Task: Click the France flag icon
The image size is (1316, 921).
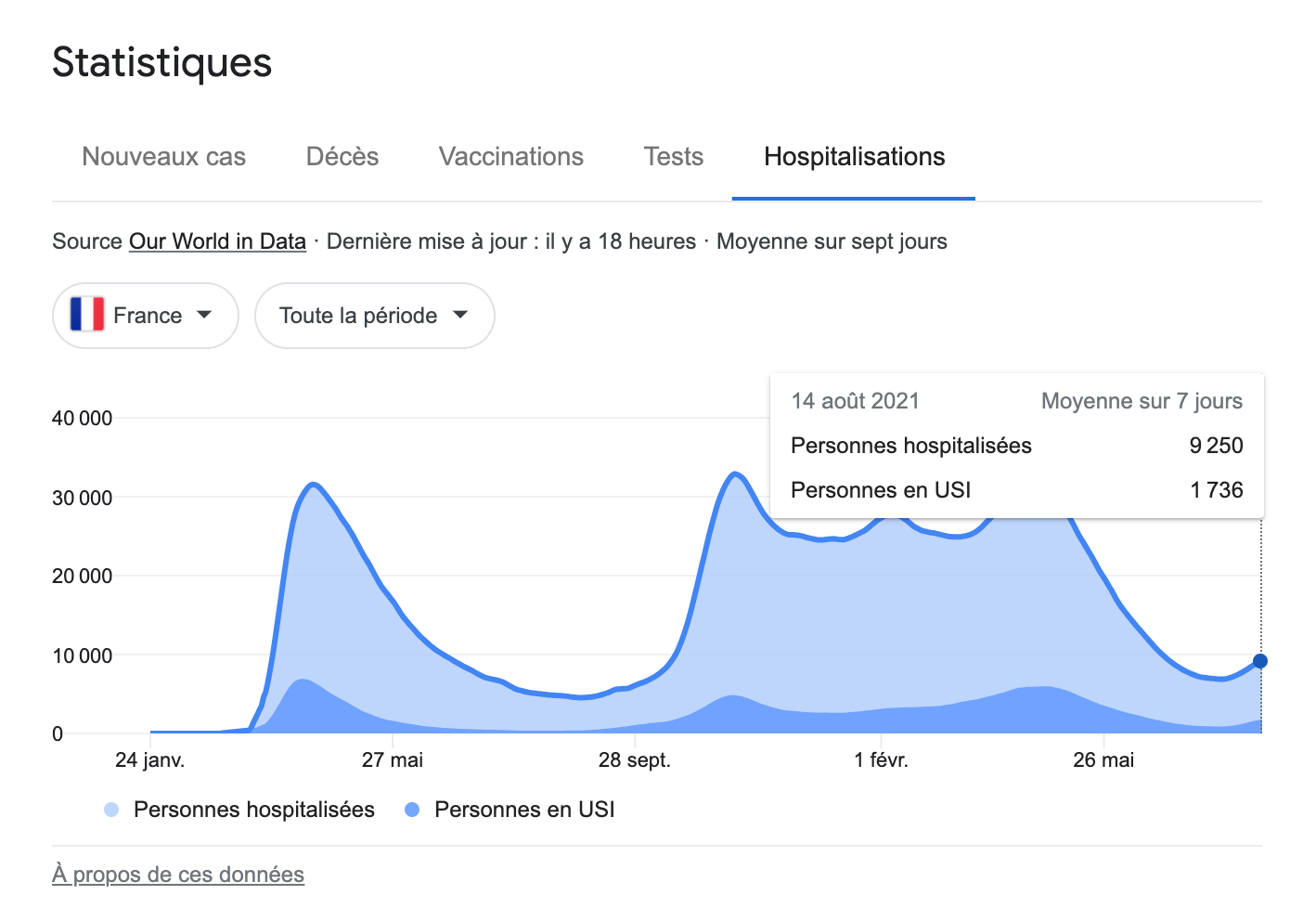Action: [87, 315]
